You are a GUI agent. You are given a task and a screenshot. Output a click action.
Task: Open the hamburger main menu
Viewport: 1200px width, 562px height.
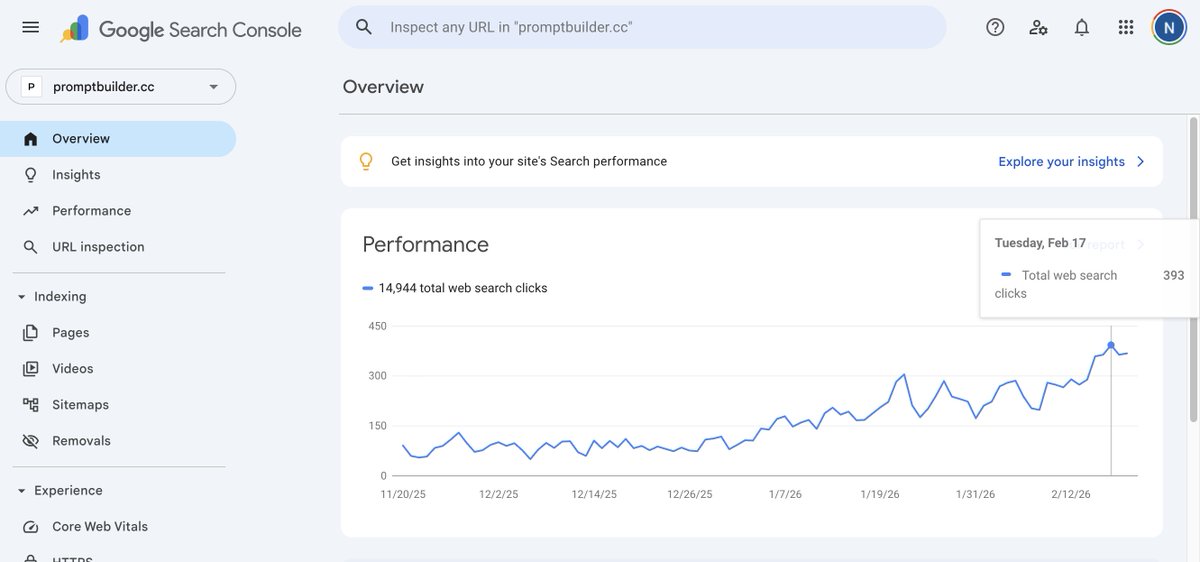[x=31, y=27]
